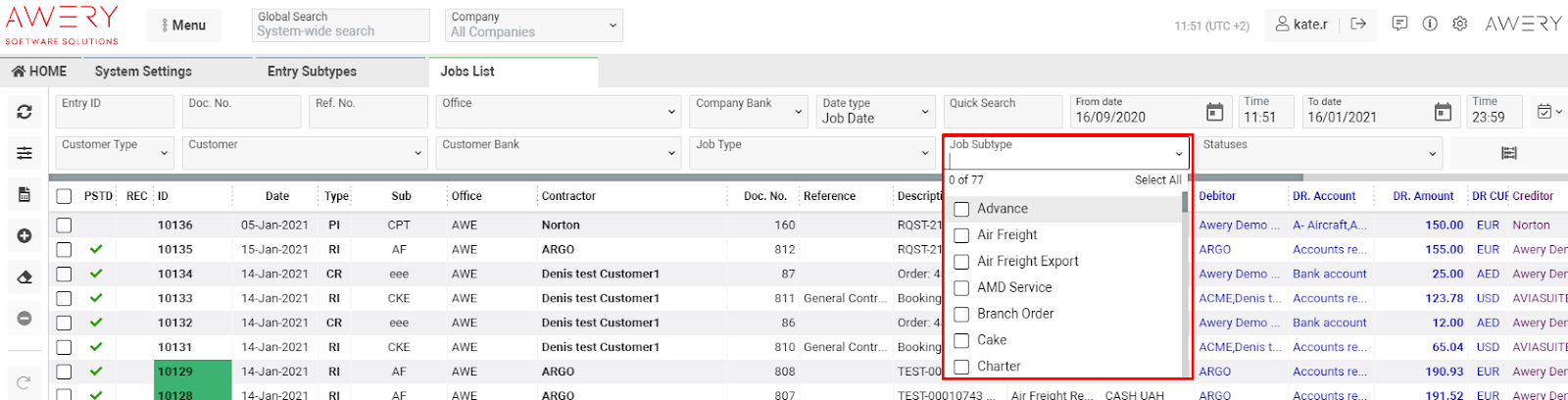Click the add (plus) circle icon

tap(24, 236)
